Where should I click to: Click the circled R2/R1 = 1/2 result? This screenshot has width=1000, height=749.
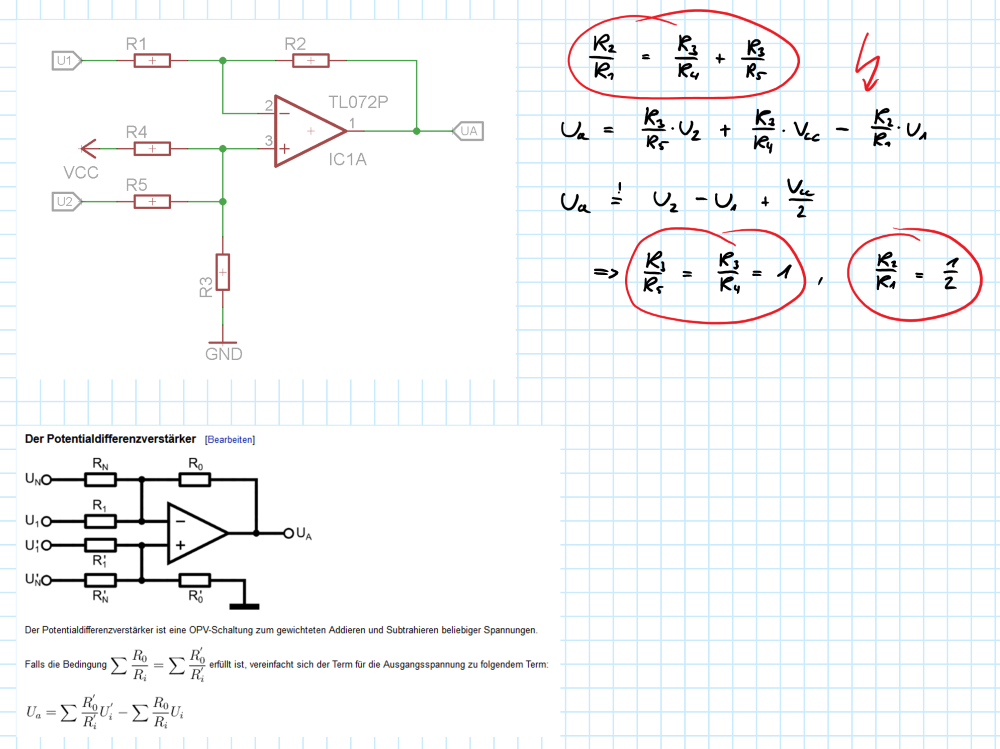tap(915, 275)
